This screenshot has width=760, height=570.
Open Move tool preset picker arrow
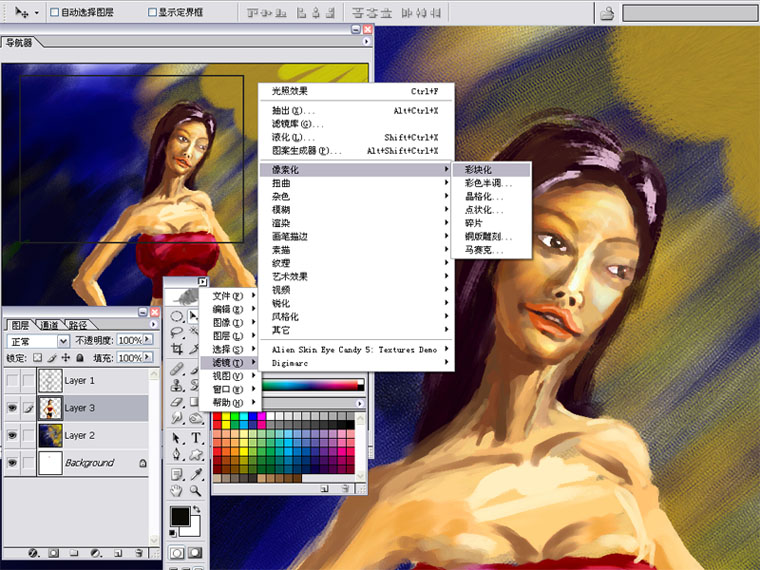[x=37, y=13]
